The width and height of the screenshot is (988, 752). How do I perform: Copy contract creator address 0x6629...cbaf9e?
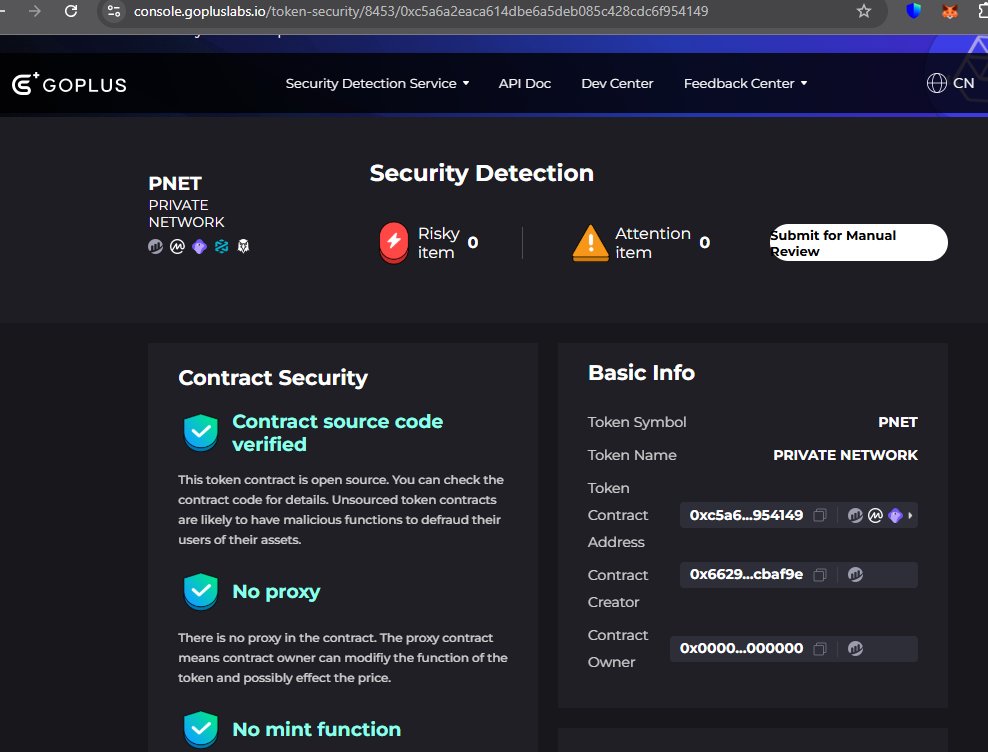point(820,575)
